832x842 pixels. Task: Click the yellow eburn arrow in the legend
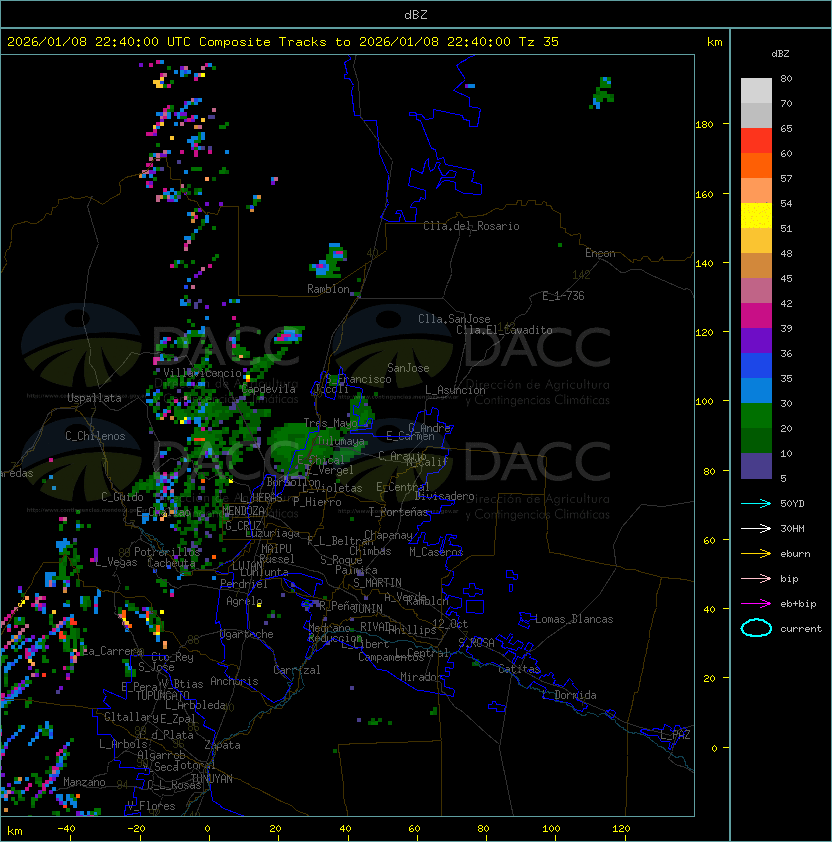756,554
